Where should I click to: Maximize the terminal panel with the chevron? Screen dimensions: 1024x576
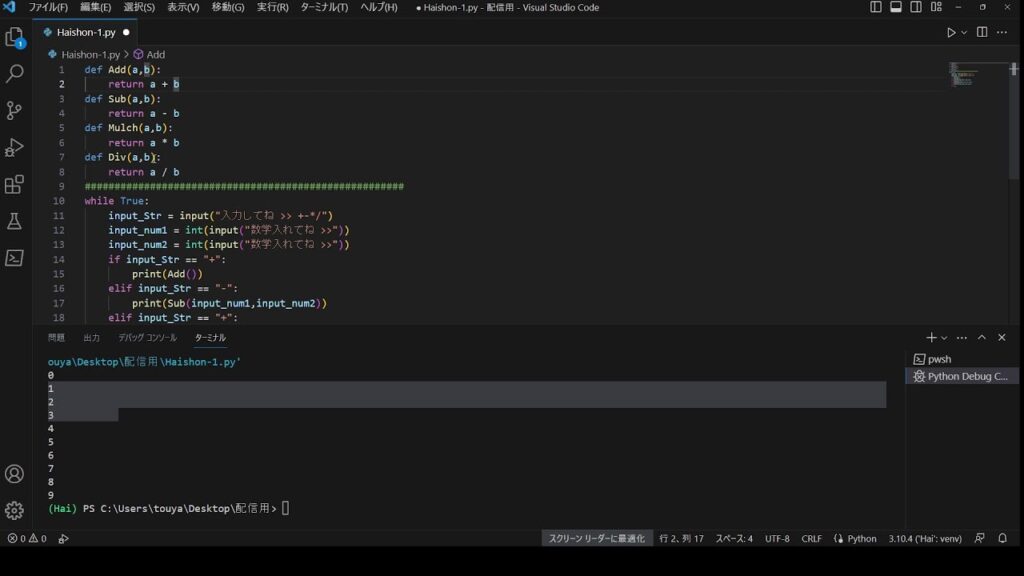coord(982,338)
